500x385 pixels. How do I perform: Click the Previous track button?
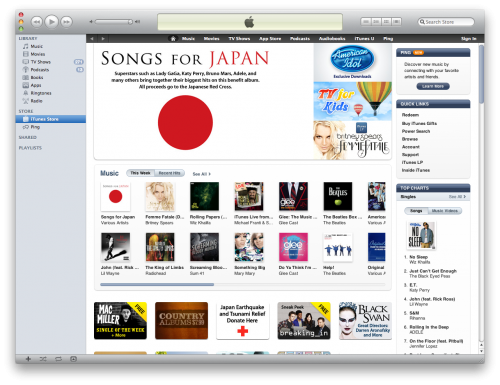coord(37,22)
